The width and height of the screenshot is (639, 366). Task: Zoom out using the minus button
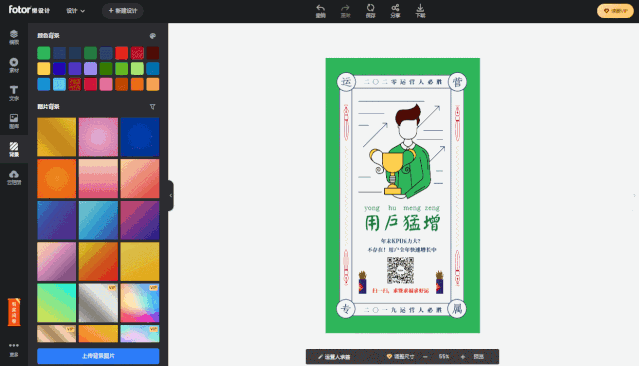point(425,357)
